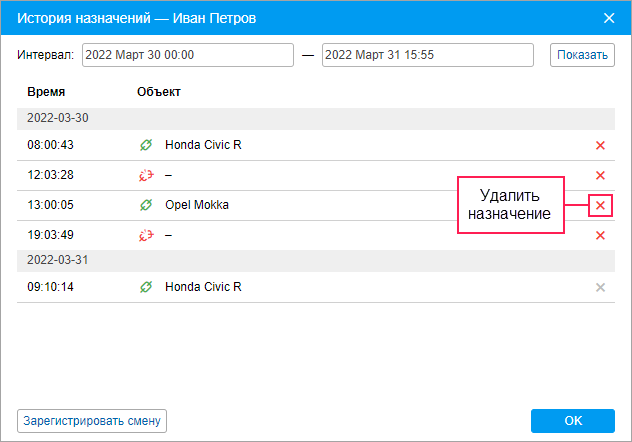The height and width of the screenshot is (442, 632).
Task: Click the red unassignment icon at 12:03:28
Action: [x=146, y=175]
